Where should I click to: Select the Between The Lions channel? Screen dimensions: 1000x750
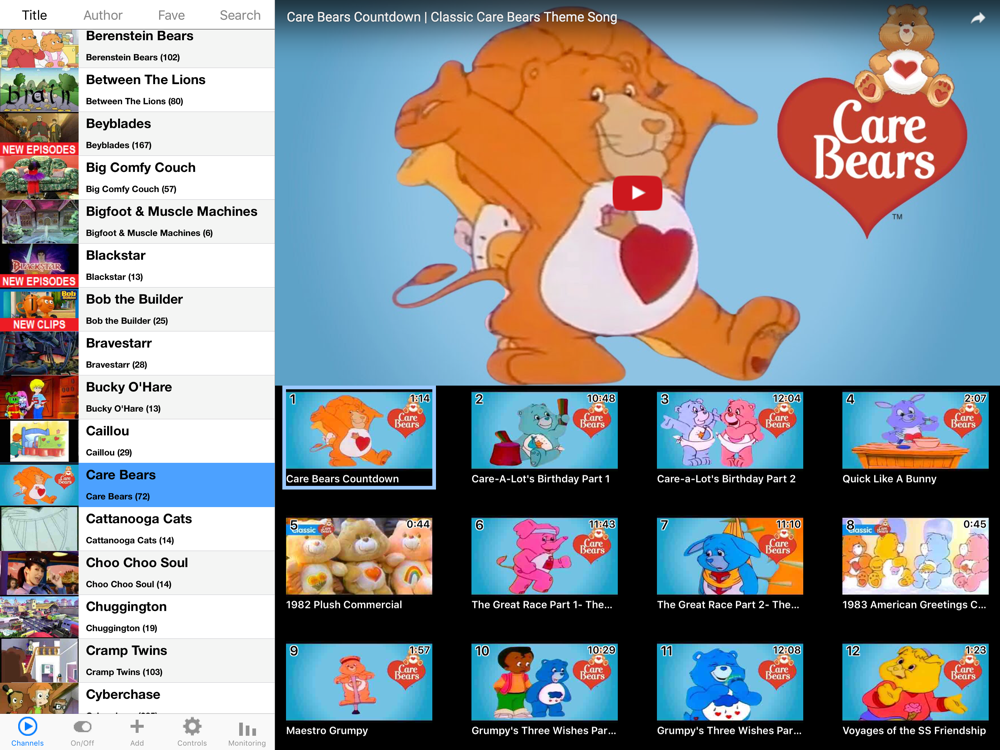tap(137, 90)
